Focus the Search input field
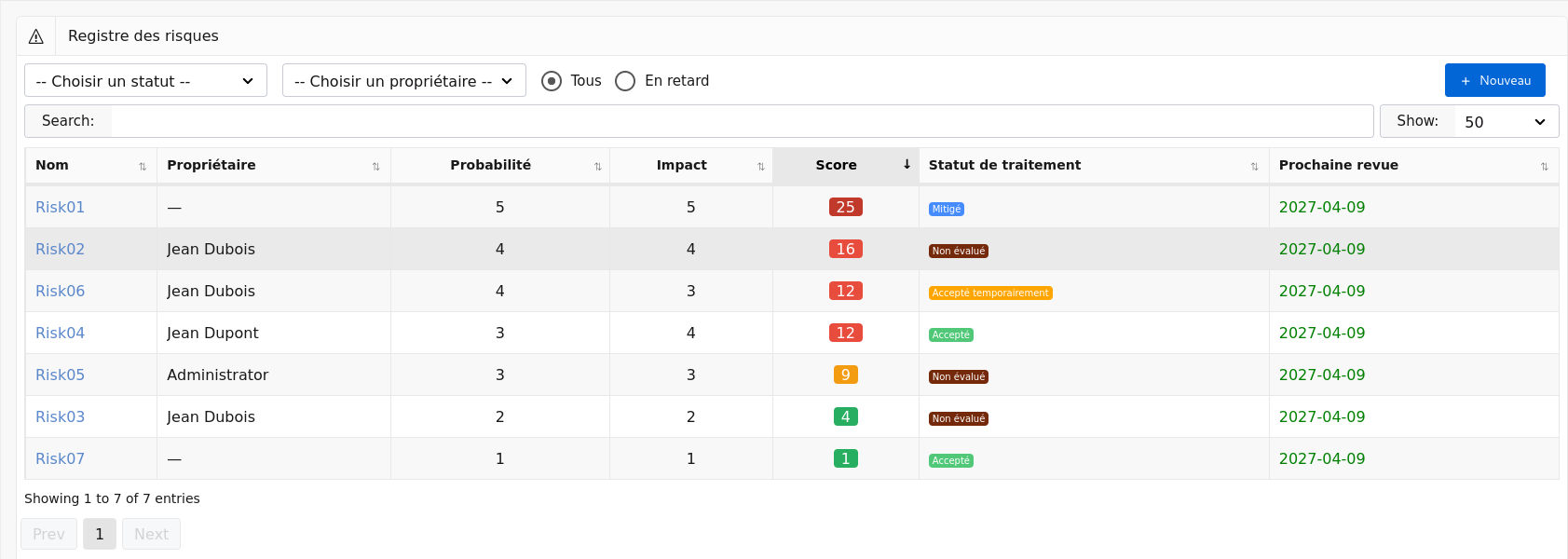 pyautogui.click(x=742, y=121)
